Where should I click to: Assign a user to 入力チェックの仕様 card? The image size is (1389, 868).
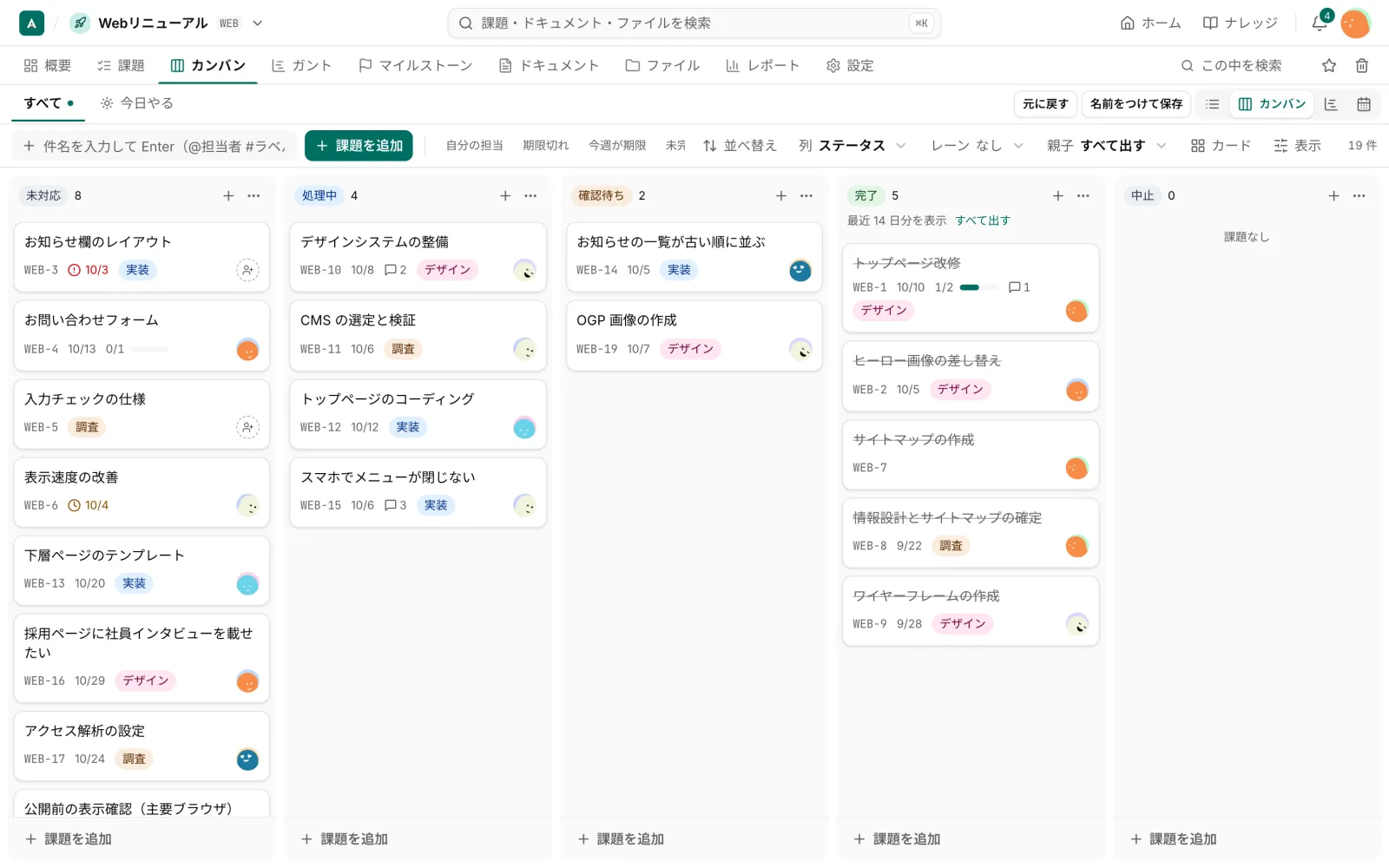pos(247,427)
